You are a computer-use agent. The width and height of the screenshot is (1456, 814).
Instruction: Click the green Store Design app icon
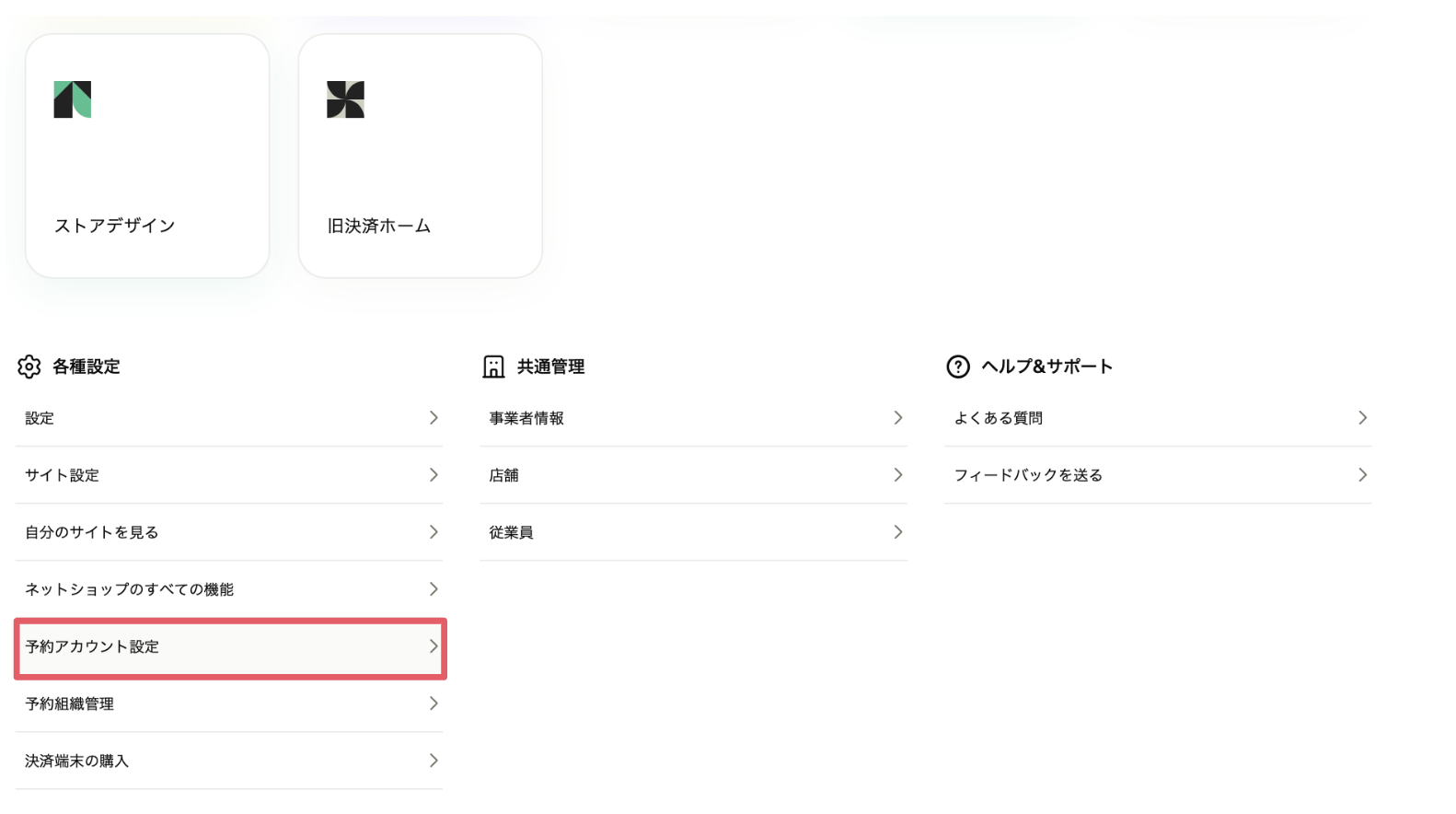(x=73, y=99)
